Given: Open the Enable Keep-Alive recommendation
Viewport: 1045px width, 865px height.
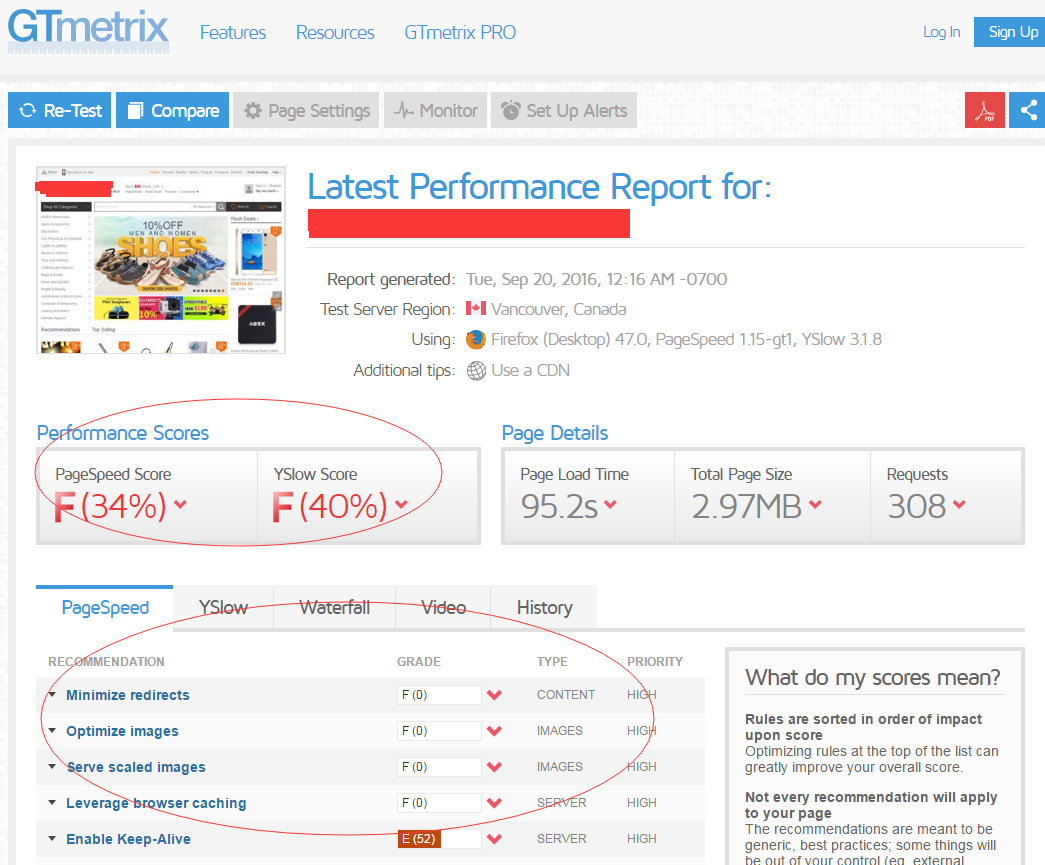Looking at the screenshot, I should coord(128,839).
